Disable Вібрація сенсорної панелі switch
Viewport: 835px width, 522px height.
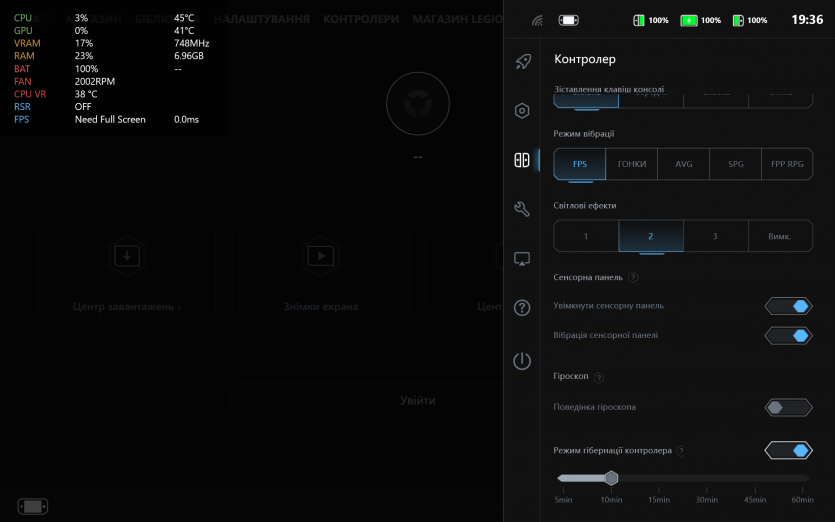788,335
